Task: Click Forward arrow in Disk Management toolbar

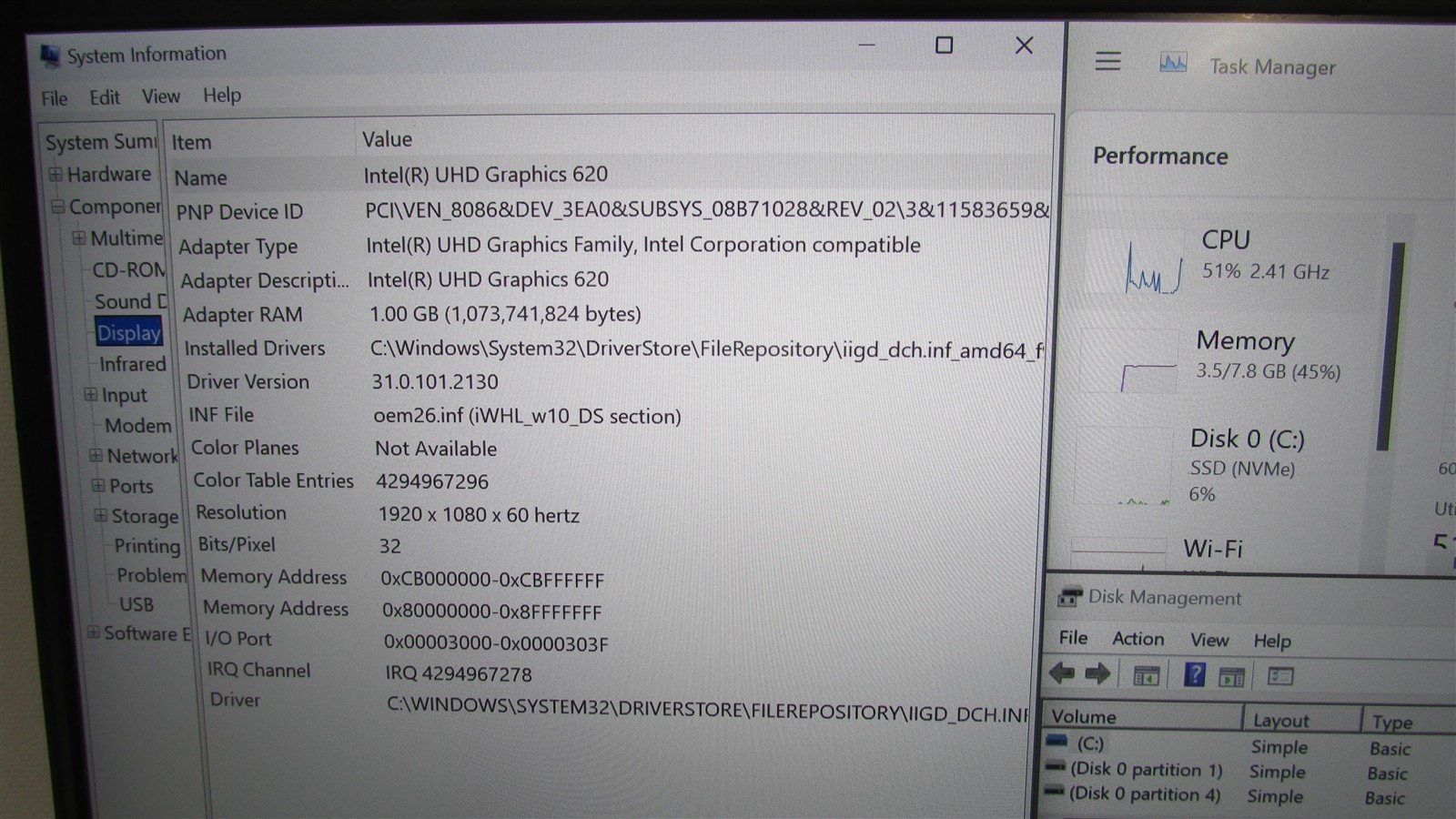Action: [x=1097, y=674]
